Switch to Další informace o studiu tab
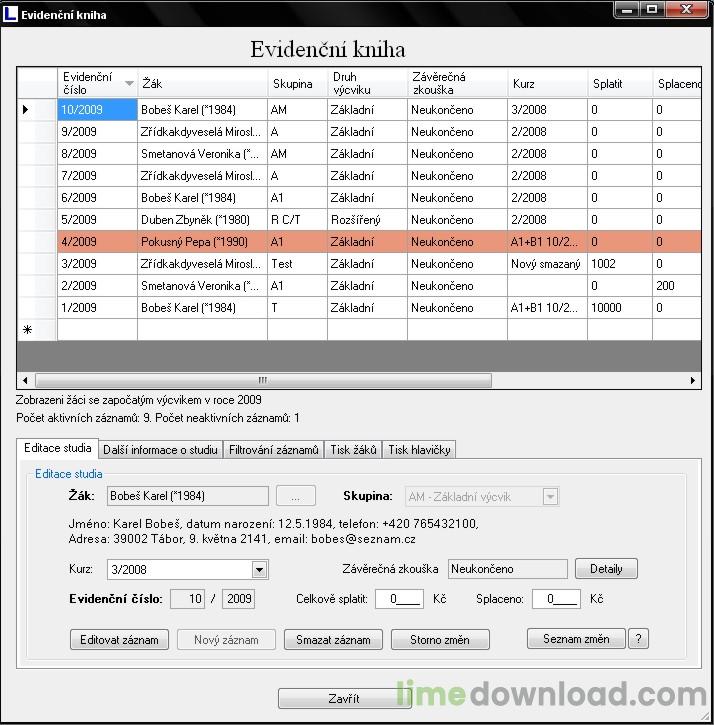This screenshot has height=725, width=714. pos(160,450)
